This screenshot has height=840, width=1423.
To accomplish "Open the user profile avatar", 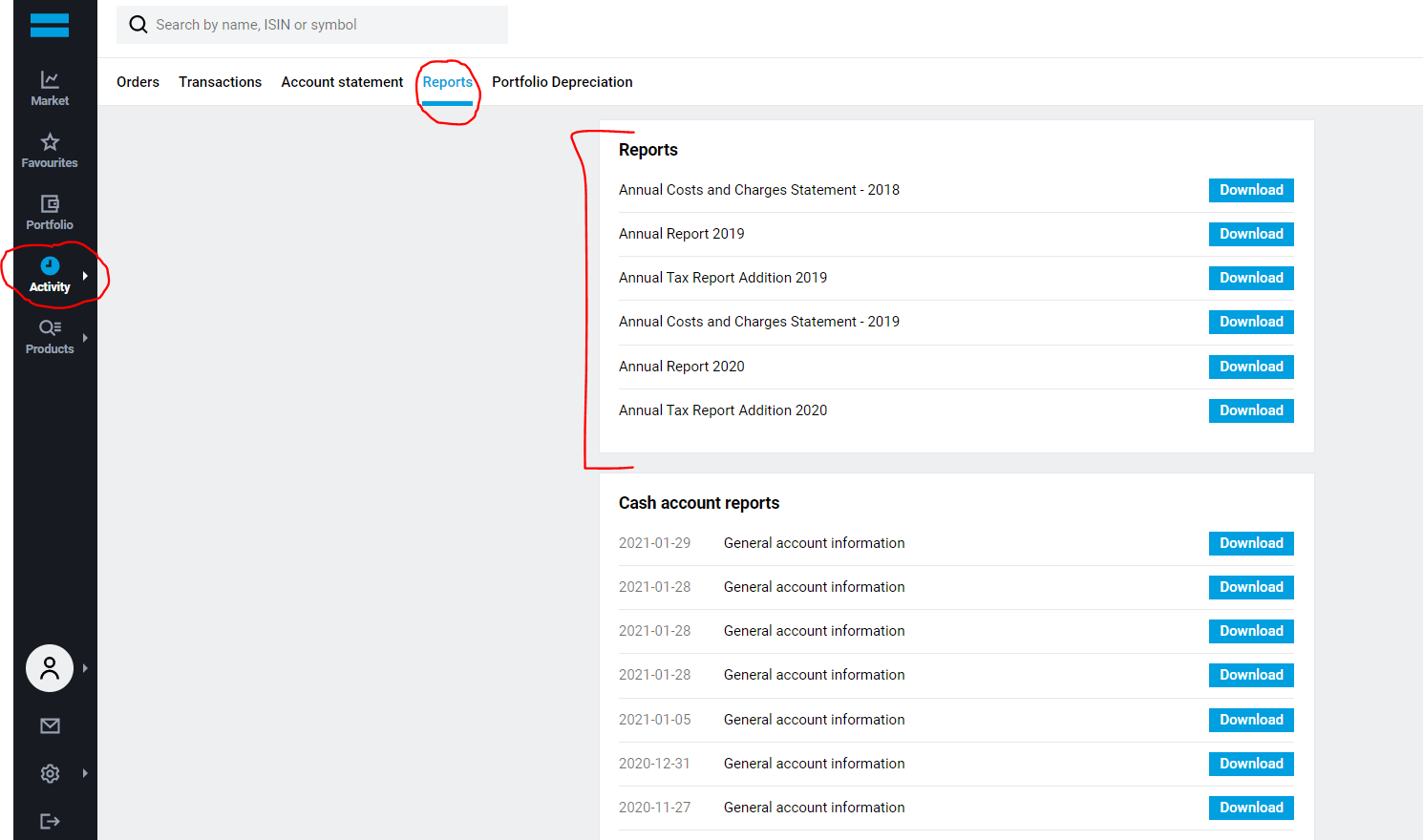I will coord(50,668).
